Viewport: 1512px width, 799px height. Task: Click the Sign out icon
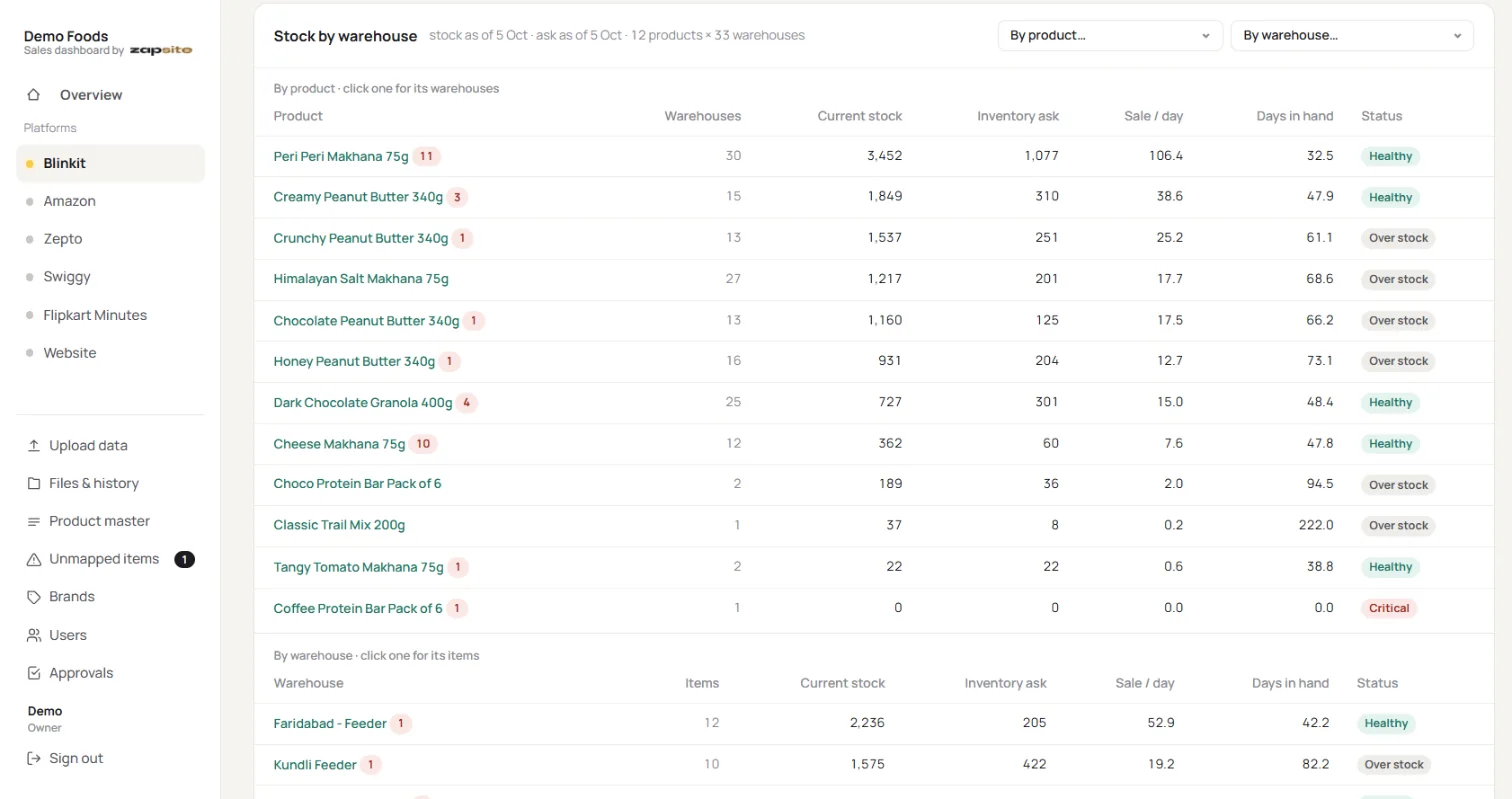[34, 758]
